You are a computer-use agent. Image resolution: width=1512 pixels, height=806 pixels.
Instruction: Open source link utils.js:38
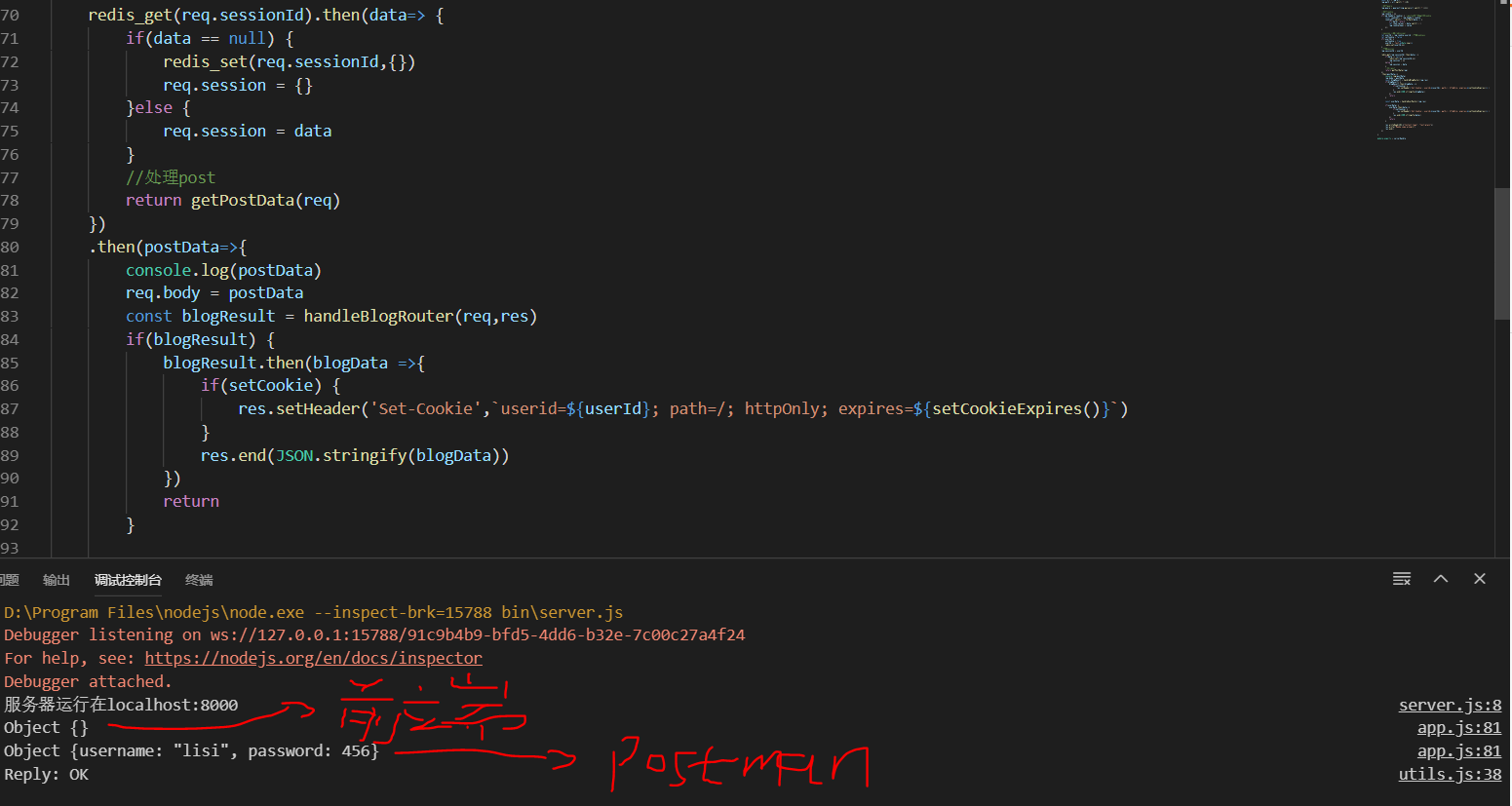coord(1450,775)
